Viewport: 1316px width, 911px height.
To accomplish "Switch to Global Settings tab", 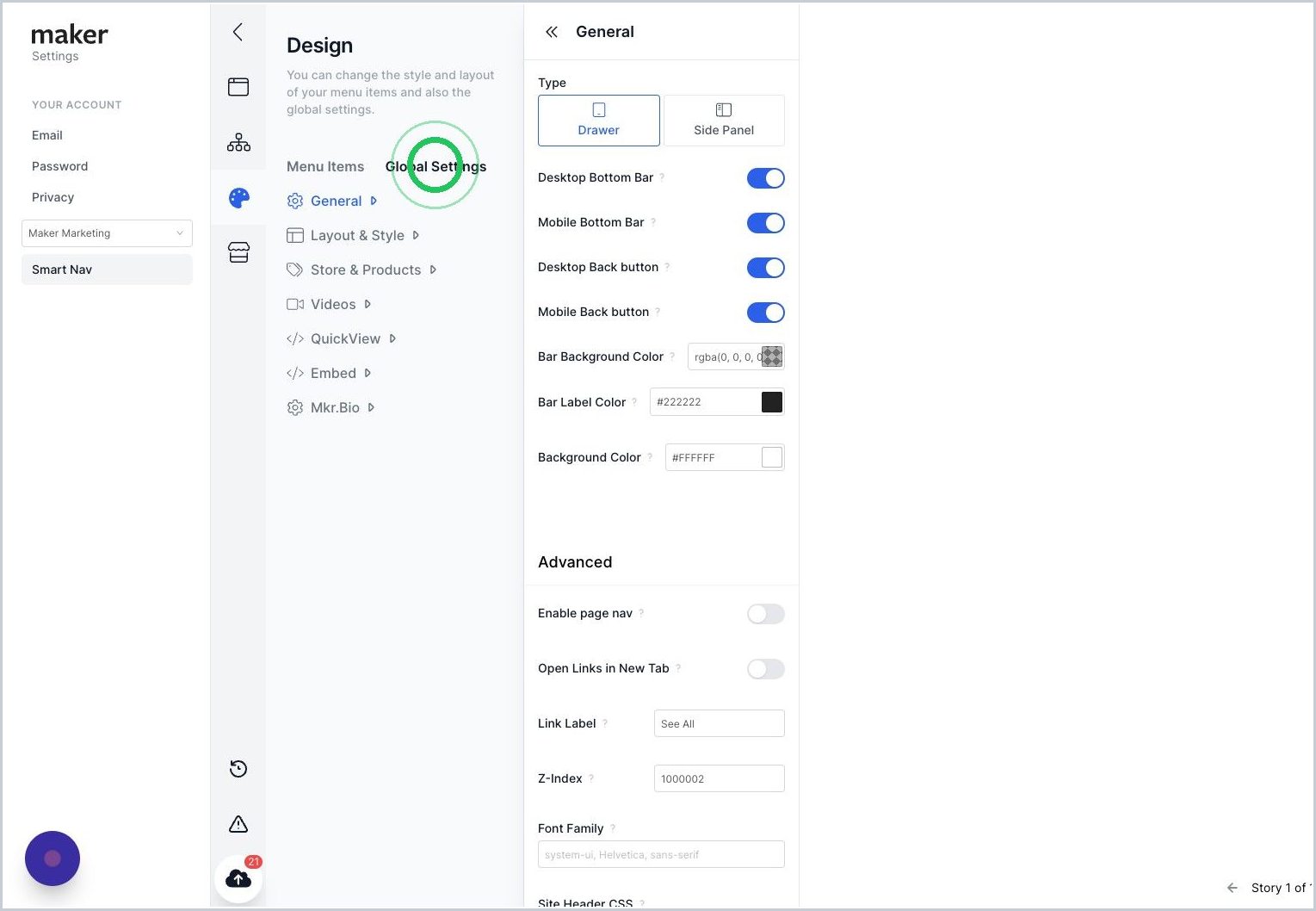I will pyautogui.click(x=436, y=166).
